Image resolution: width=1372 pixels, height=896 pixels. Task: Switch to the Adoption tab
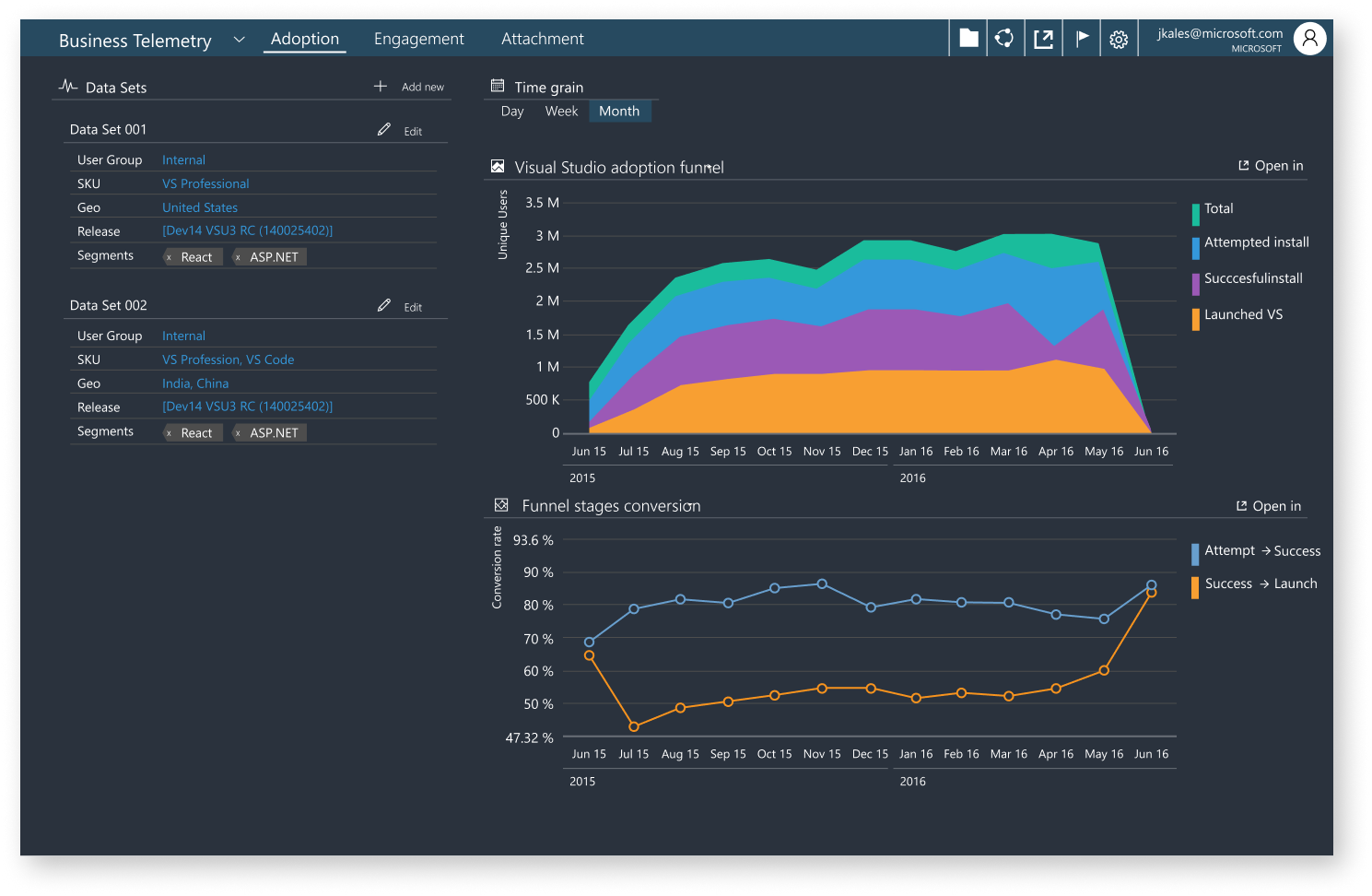tap(305, 39)
